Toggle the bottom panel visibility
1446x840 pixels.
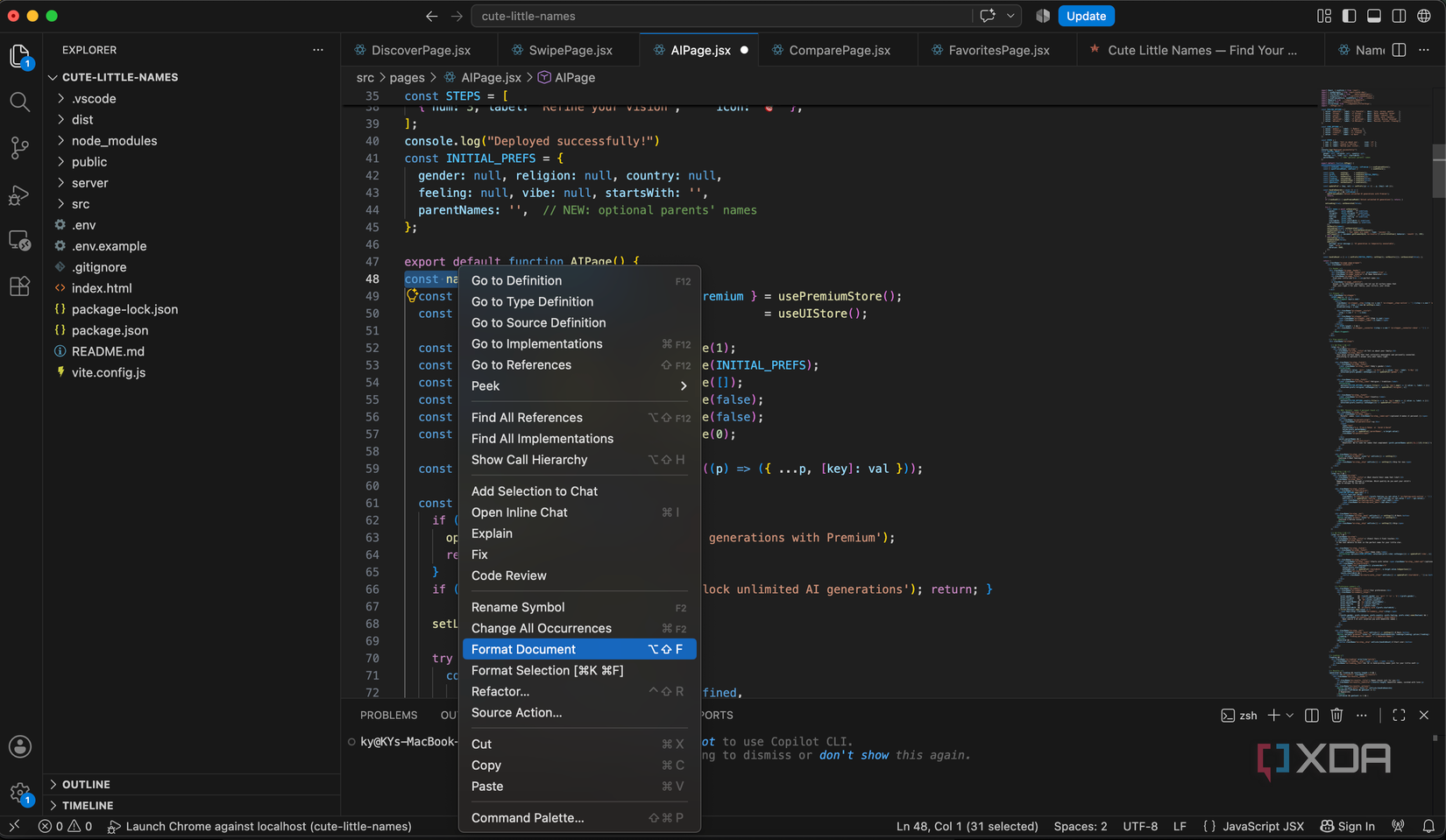pos(1374,16)
